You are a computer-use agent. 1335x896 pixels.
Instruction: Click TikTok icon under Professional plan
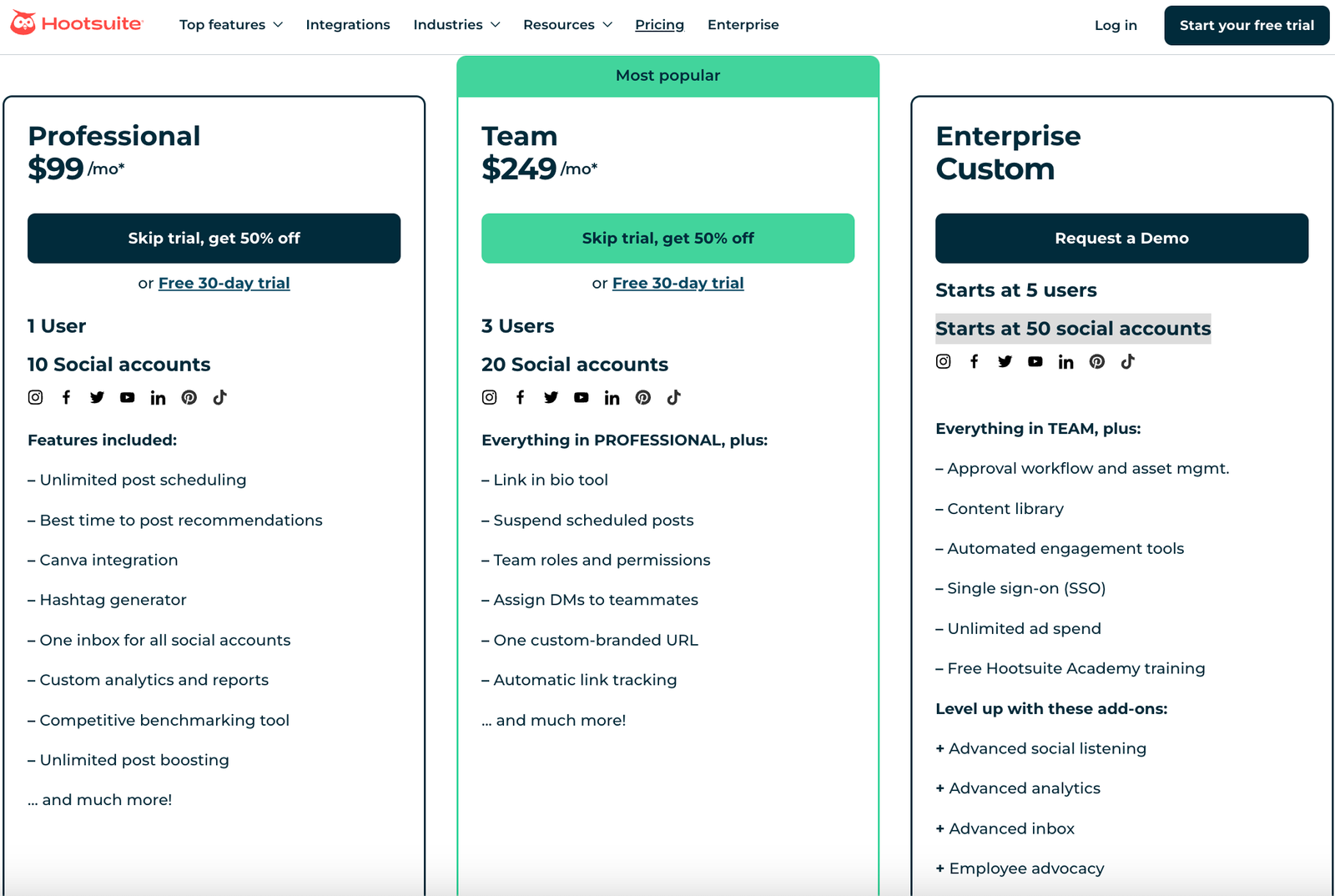(219, 397)
